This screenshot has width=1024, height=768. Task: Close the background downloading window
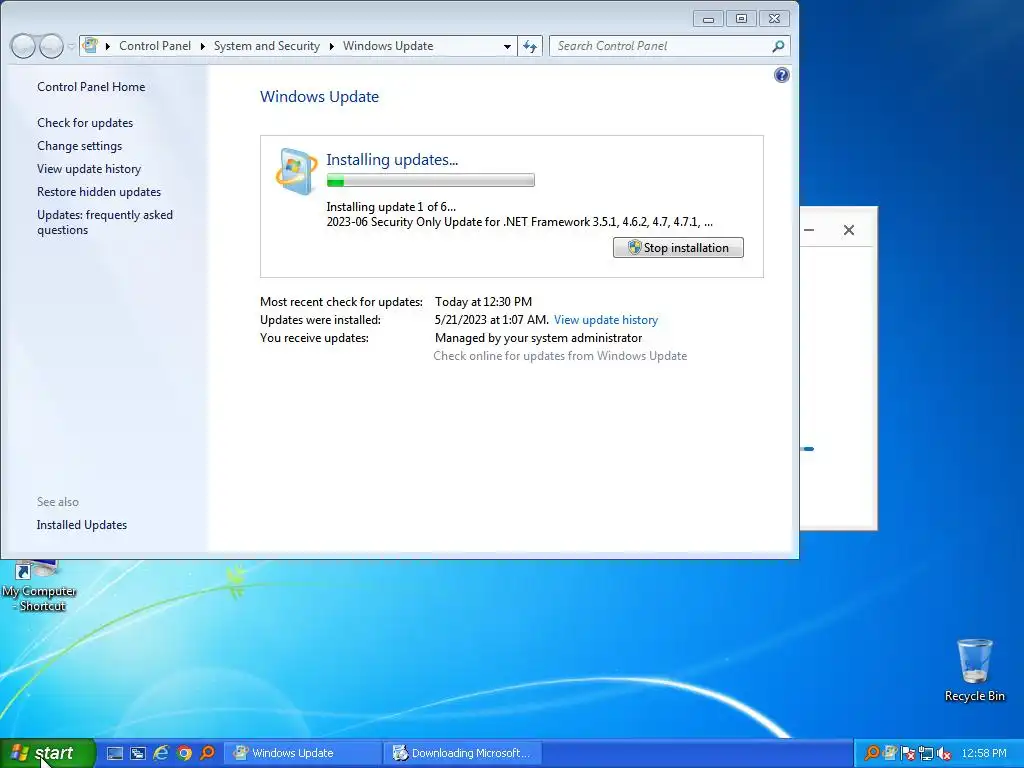(x=848, y=230)
